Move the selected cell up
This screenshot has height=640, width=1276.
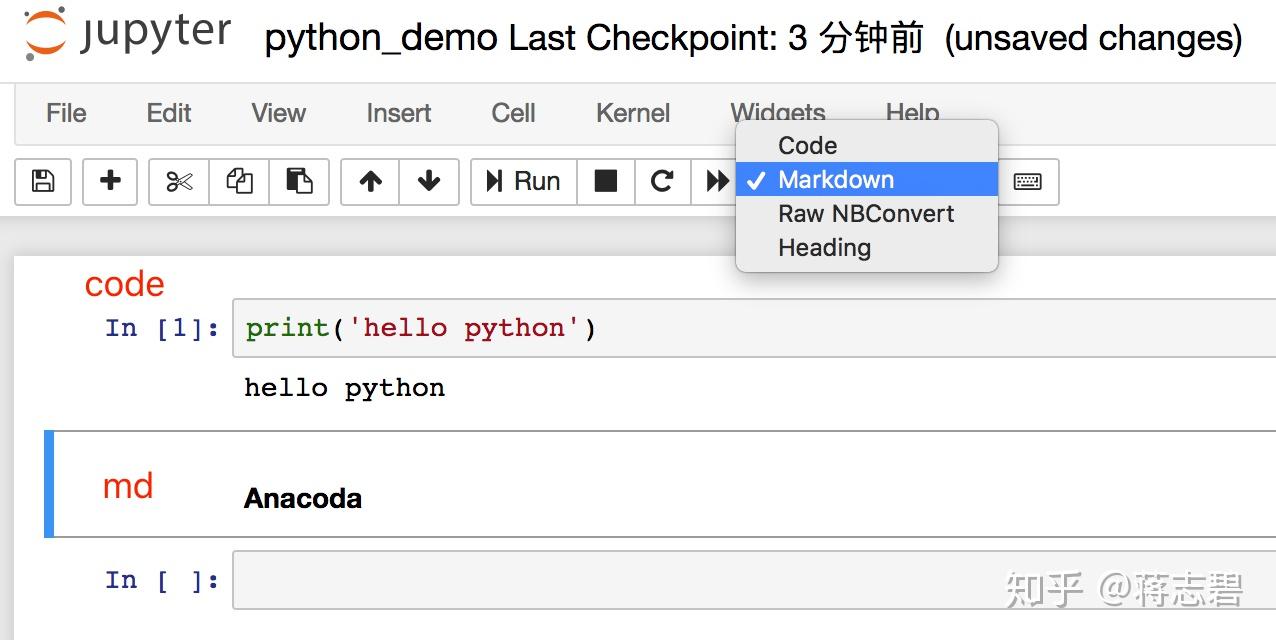click(x=370, y=182)
